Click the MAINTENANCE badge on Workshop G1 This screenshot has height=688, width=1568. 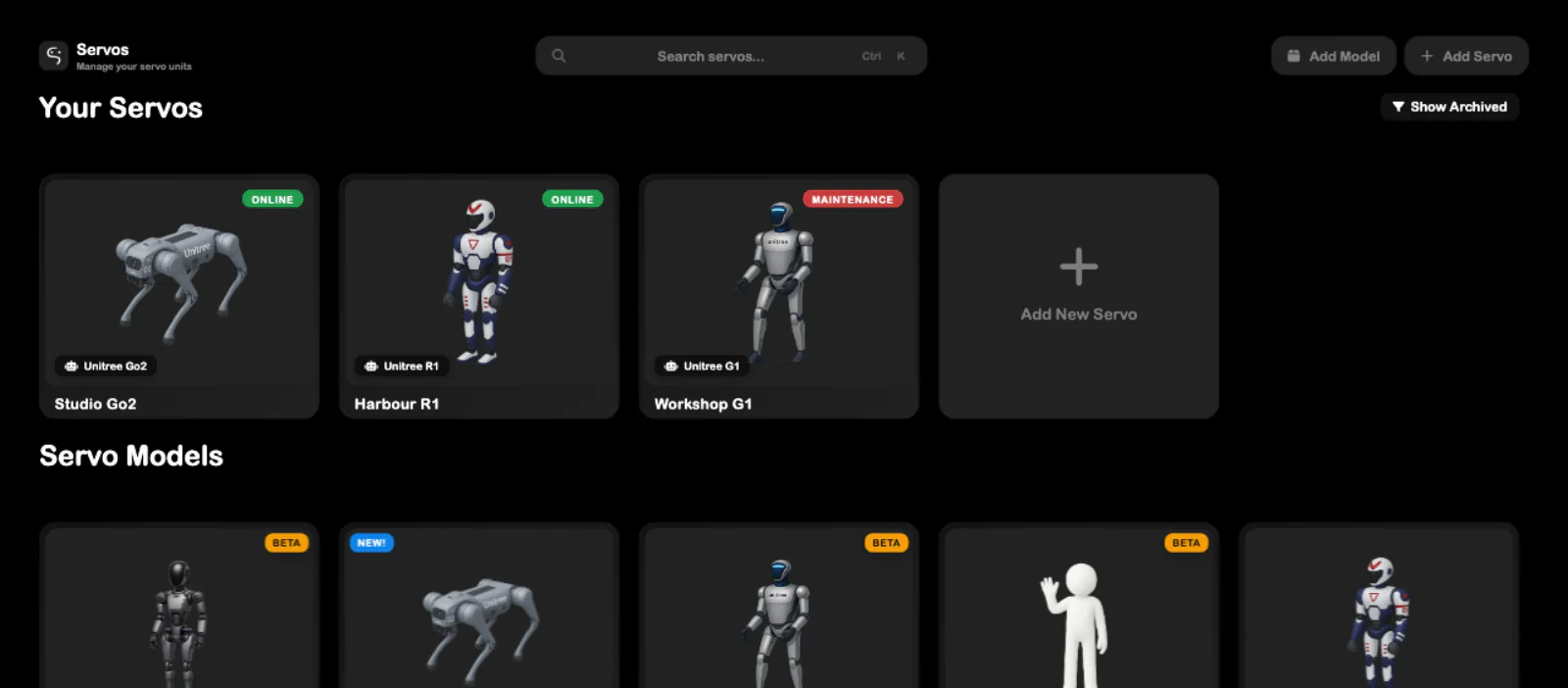point(853,199)
